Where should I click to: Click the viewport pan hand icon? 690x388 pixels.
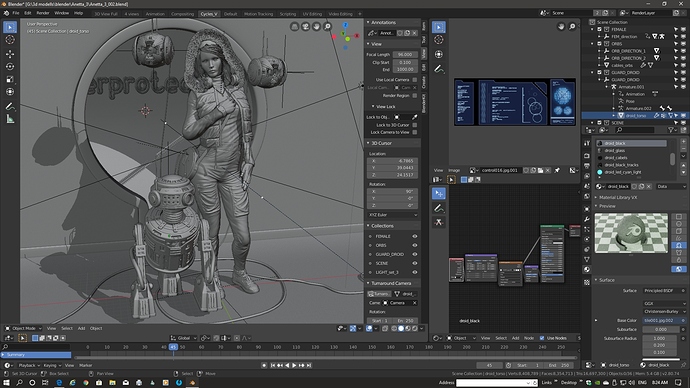(316, 27)
